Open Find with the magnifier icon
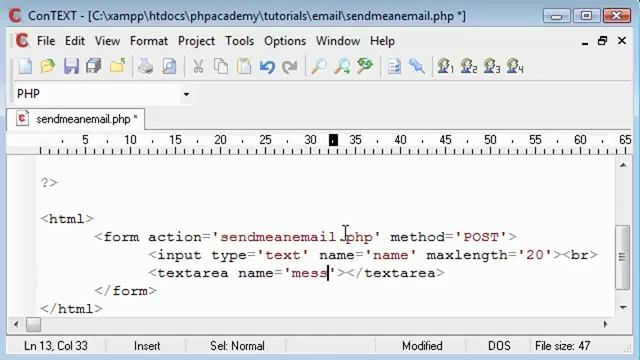640x360 pixels. 319,66
